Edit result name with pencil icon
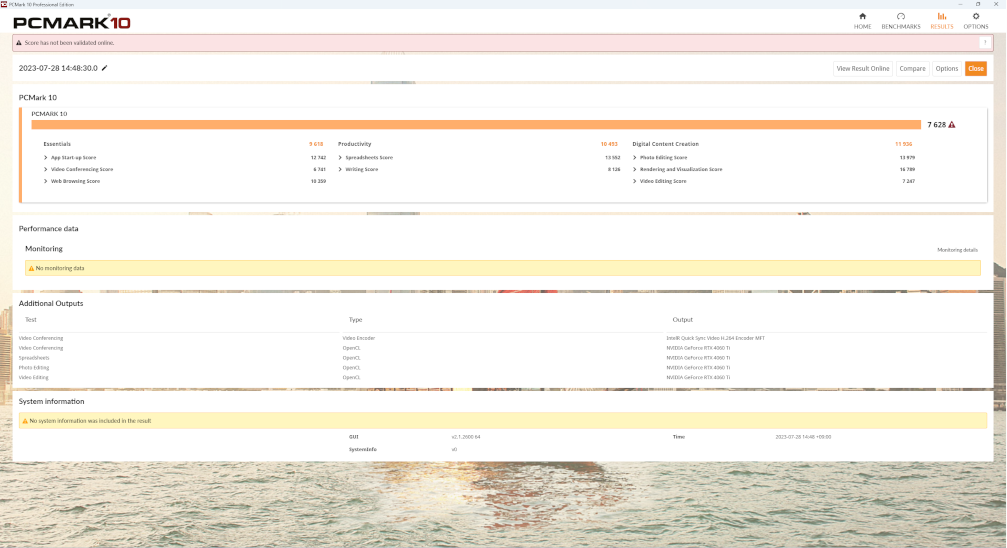The width and height of the screenshot is (1007, 548). coord(105,68)
